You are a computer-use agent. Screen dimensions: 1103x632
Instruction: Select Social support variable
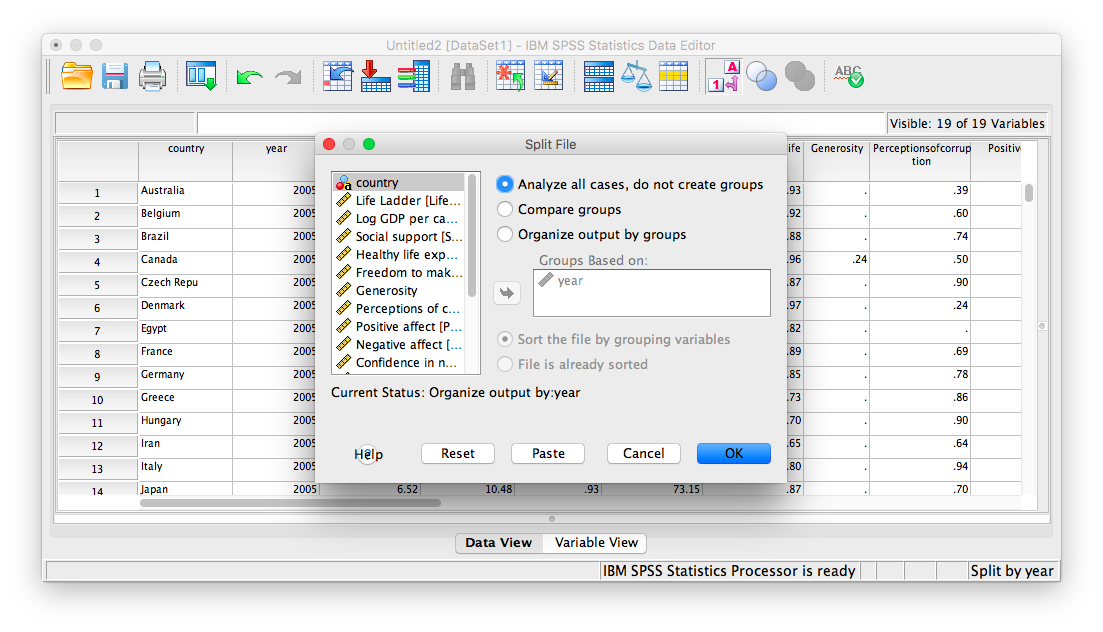pyautogui.click(x=399, y=236)
